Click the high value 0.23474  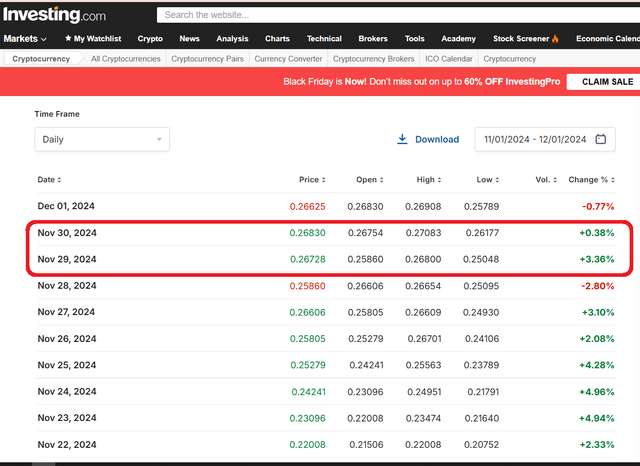click(423, 418)
